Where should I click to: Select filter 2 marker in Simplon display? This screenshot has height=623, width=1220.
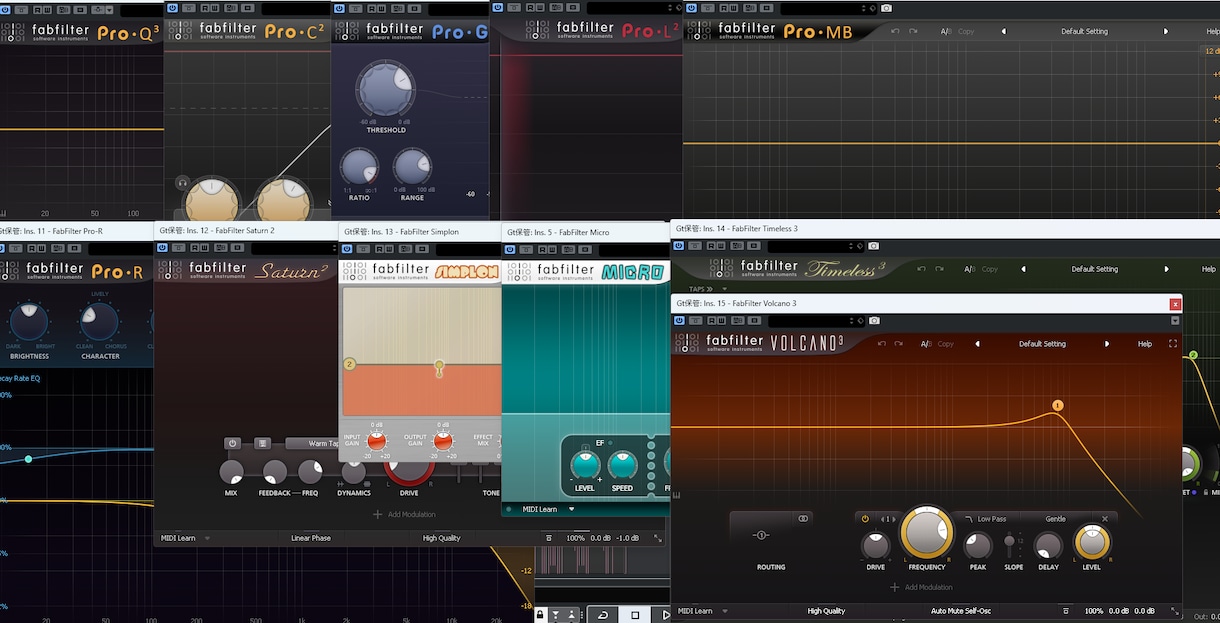pyautogui.click(x=349, y=364)
